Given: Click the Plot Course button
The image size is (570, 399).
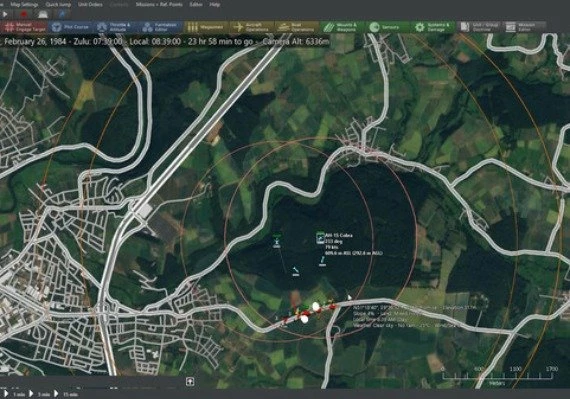Looking at the screenshot, I should [70, 27].
